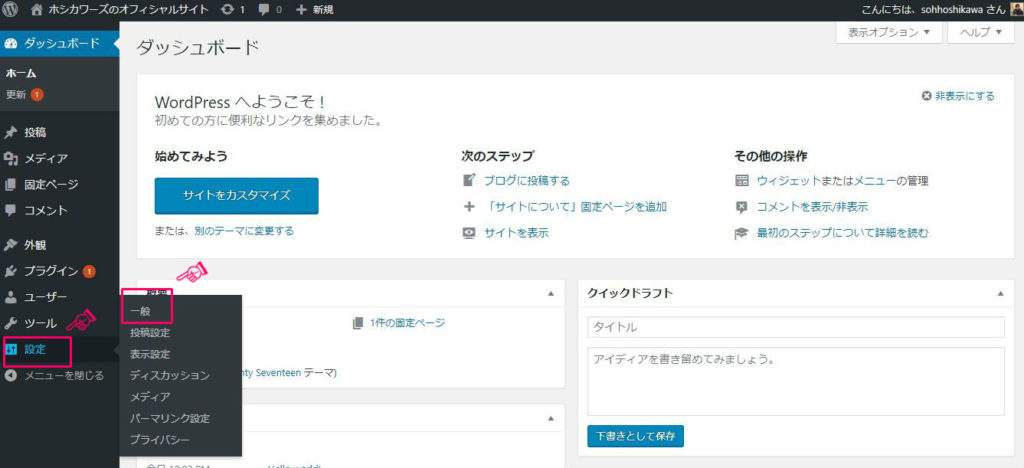This screenshot has height=468, width=1024.
Task: Follow the 「サイトについて」固定ページを追加 link
Action: pos(575,207)
